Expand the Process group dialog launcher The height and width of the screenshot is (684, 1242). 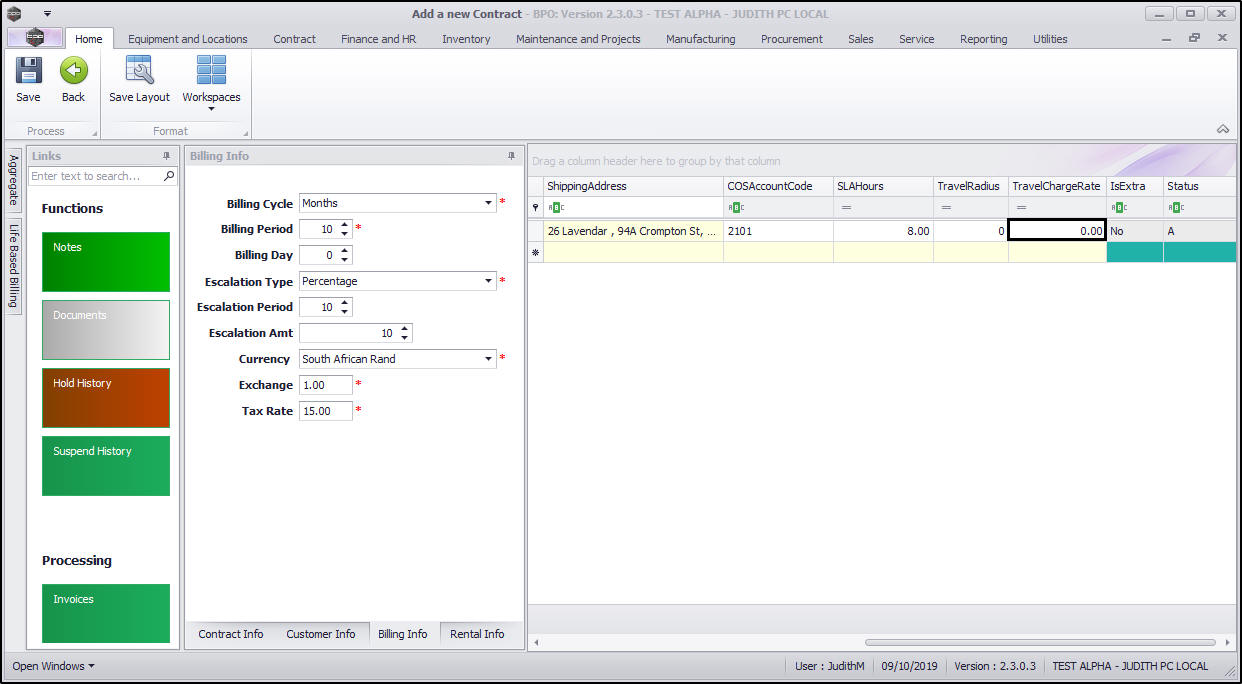coord(95,133)
